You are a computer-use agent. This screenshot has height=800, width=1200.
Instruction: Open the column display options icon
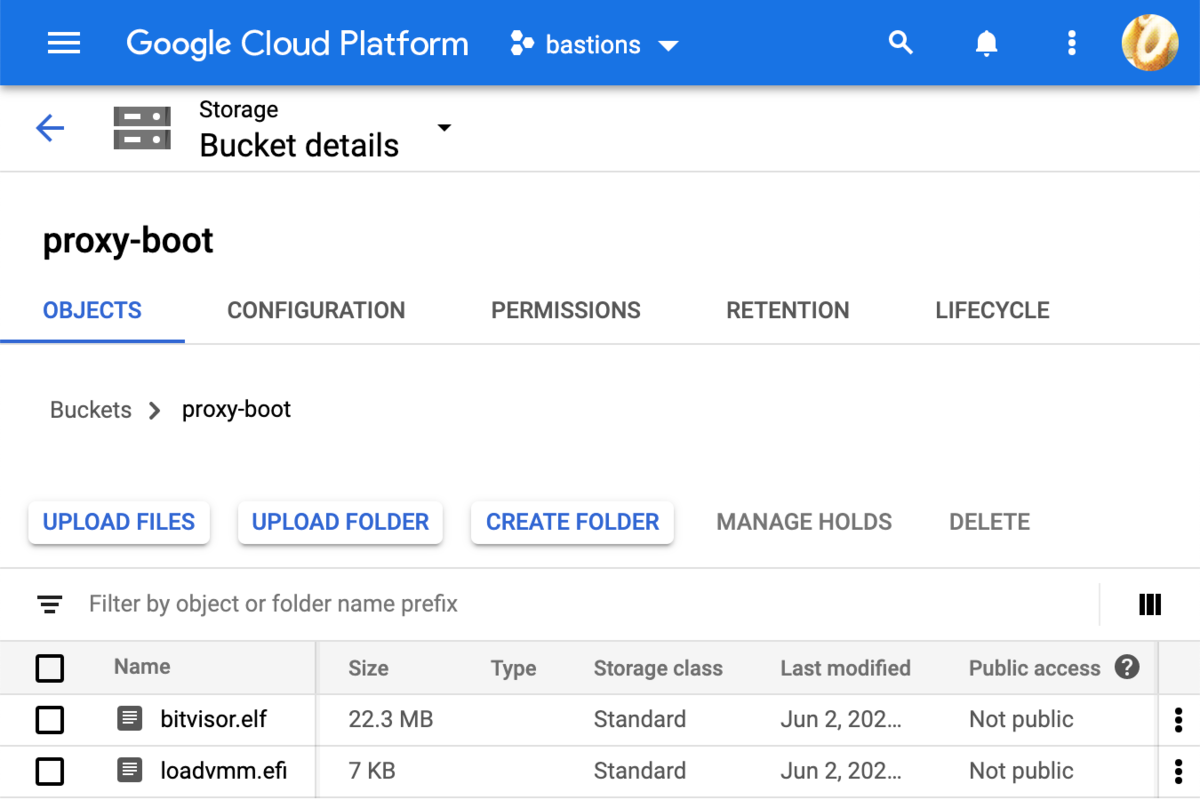[1150, 604]
